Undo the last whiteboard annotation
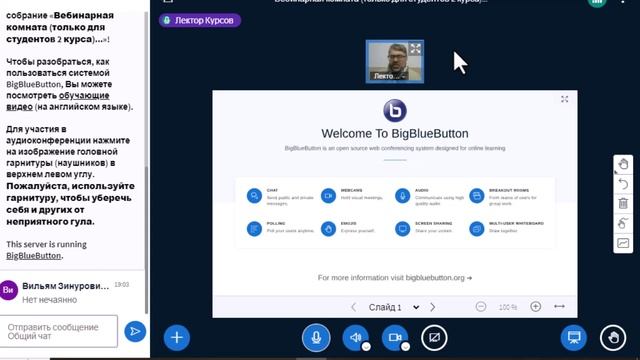Screen dimensions: 640x360 [623, 184]
